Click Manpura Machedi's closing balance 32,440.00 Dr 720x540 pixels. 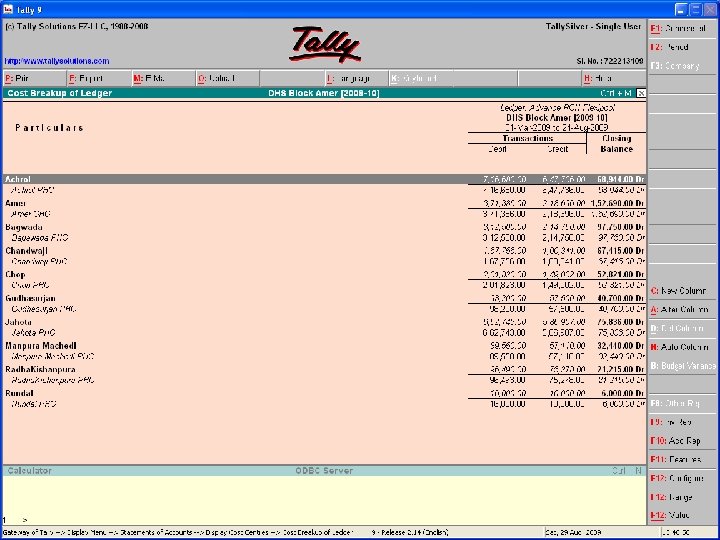pos(621,346)
